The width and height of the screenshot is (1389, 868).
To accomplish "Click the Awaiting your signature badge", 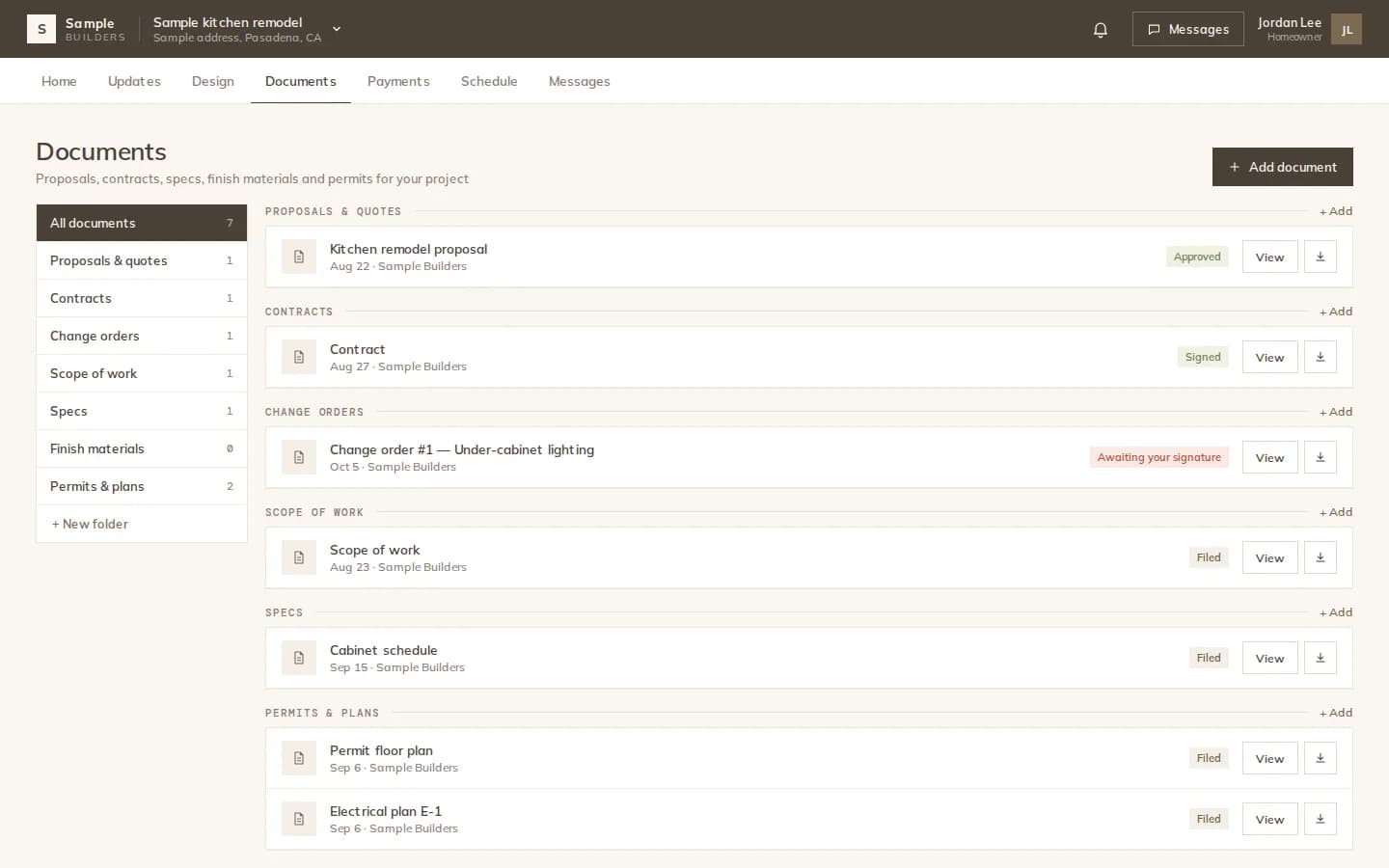I will click(1159, 457).
